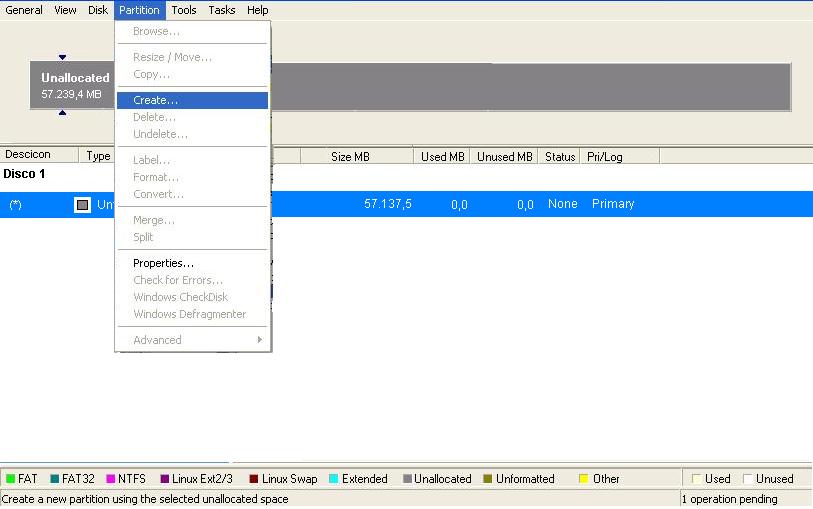Open the Help menu
813x509 pixels.
pyautogui.click(x=257, y=10)
